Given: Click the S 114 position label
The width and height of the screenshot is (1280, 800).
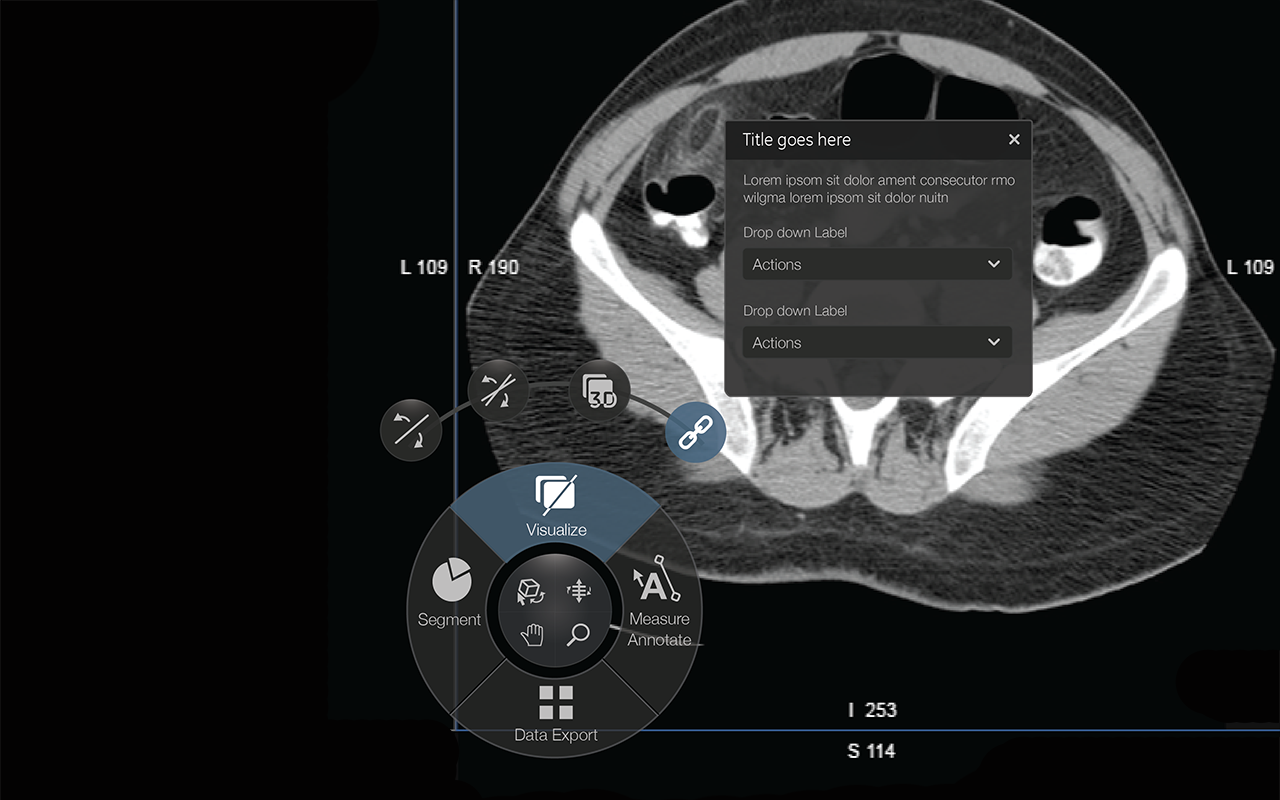Looking at the screenshot, I should point(871,751).
